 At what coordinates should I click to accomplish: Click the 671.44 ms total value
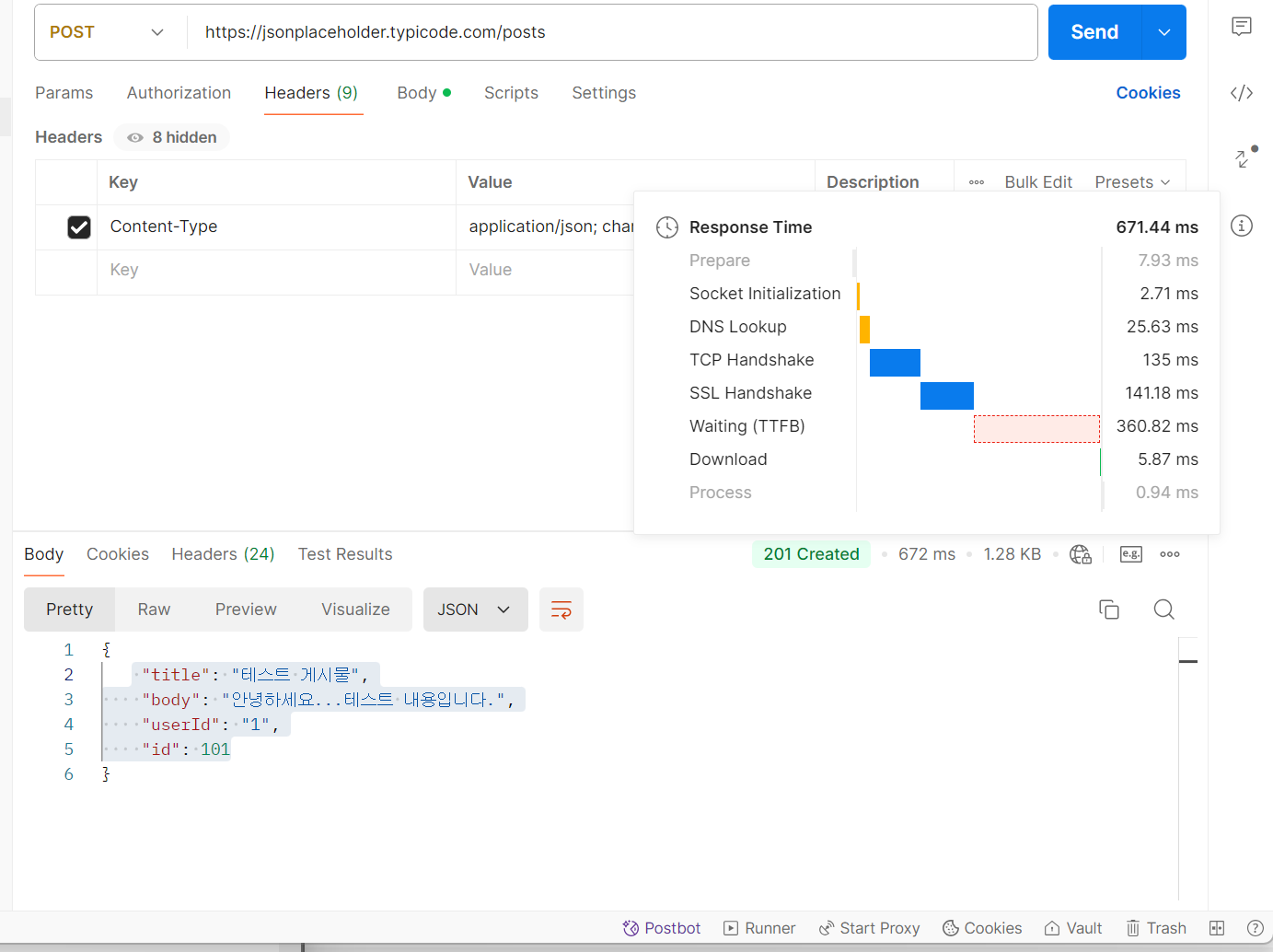(x=1157, y=227)
